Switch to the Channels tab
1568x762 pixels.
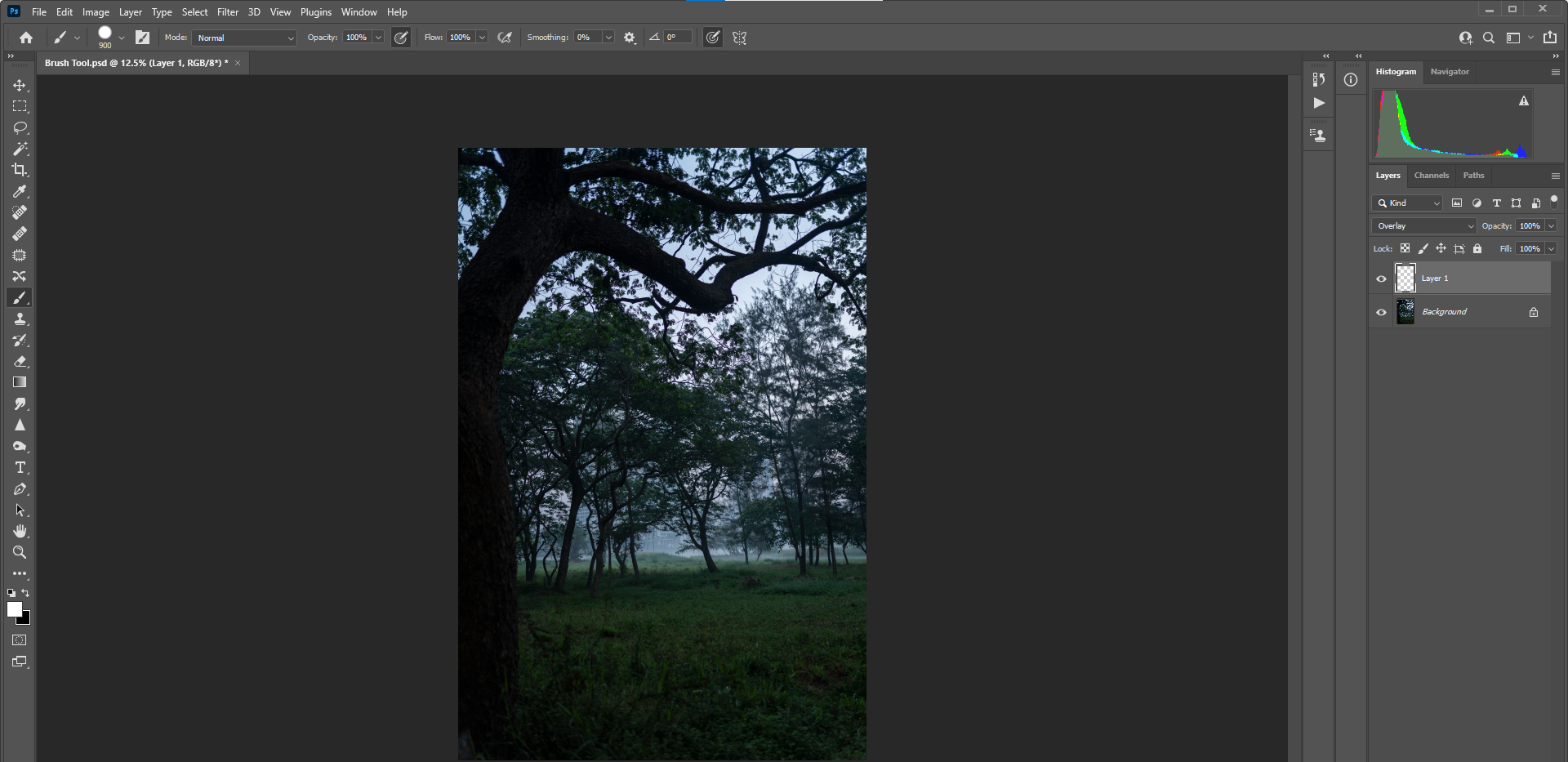[x=1431, y=176]
